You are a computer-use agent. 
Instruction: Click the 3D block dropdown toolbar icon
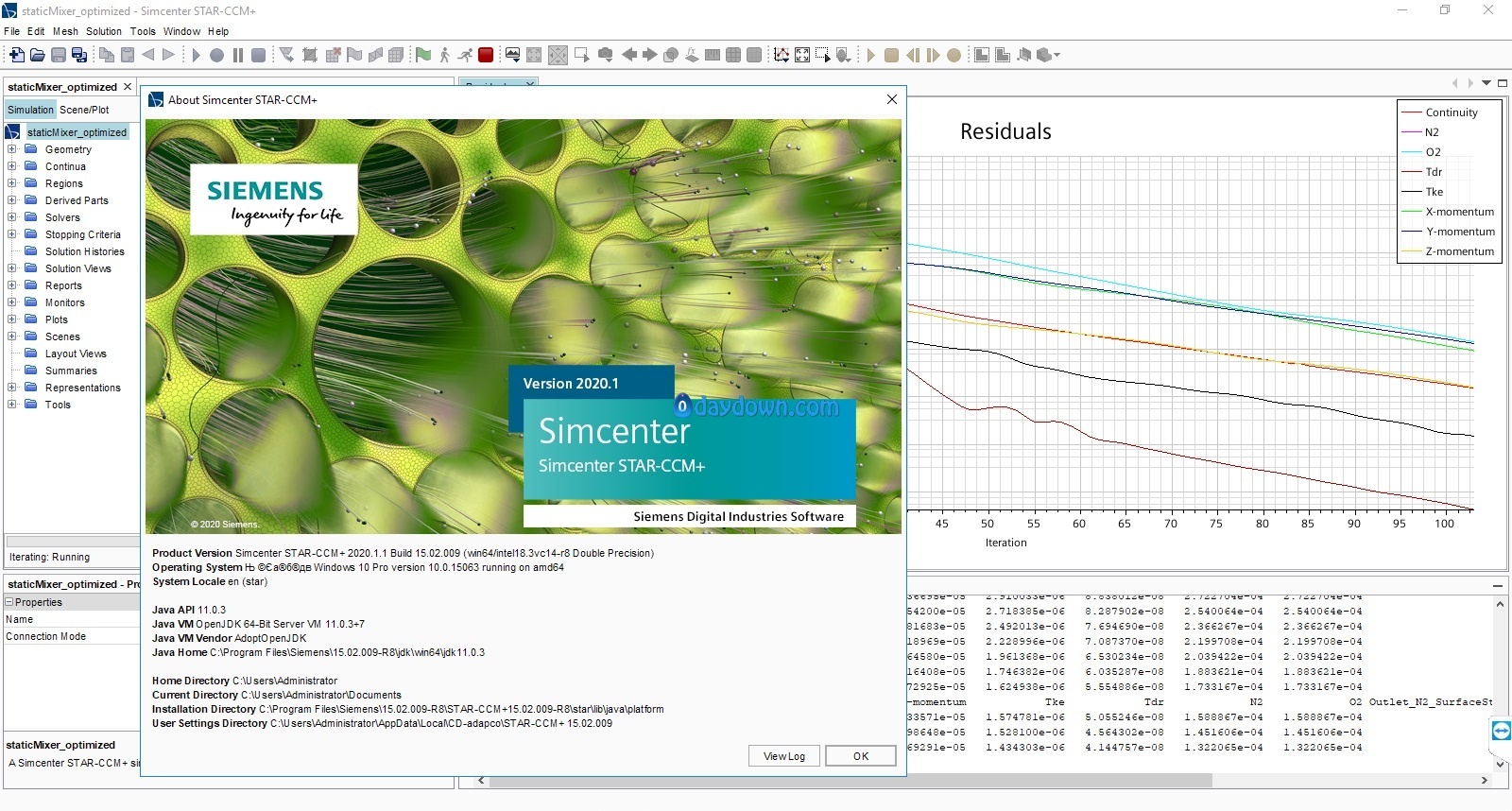click(x=1047, y=55)
